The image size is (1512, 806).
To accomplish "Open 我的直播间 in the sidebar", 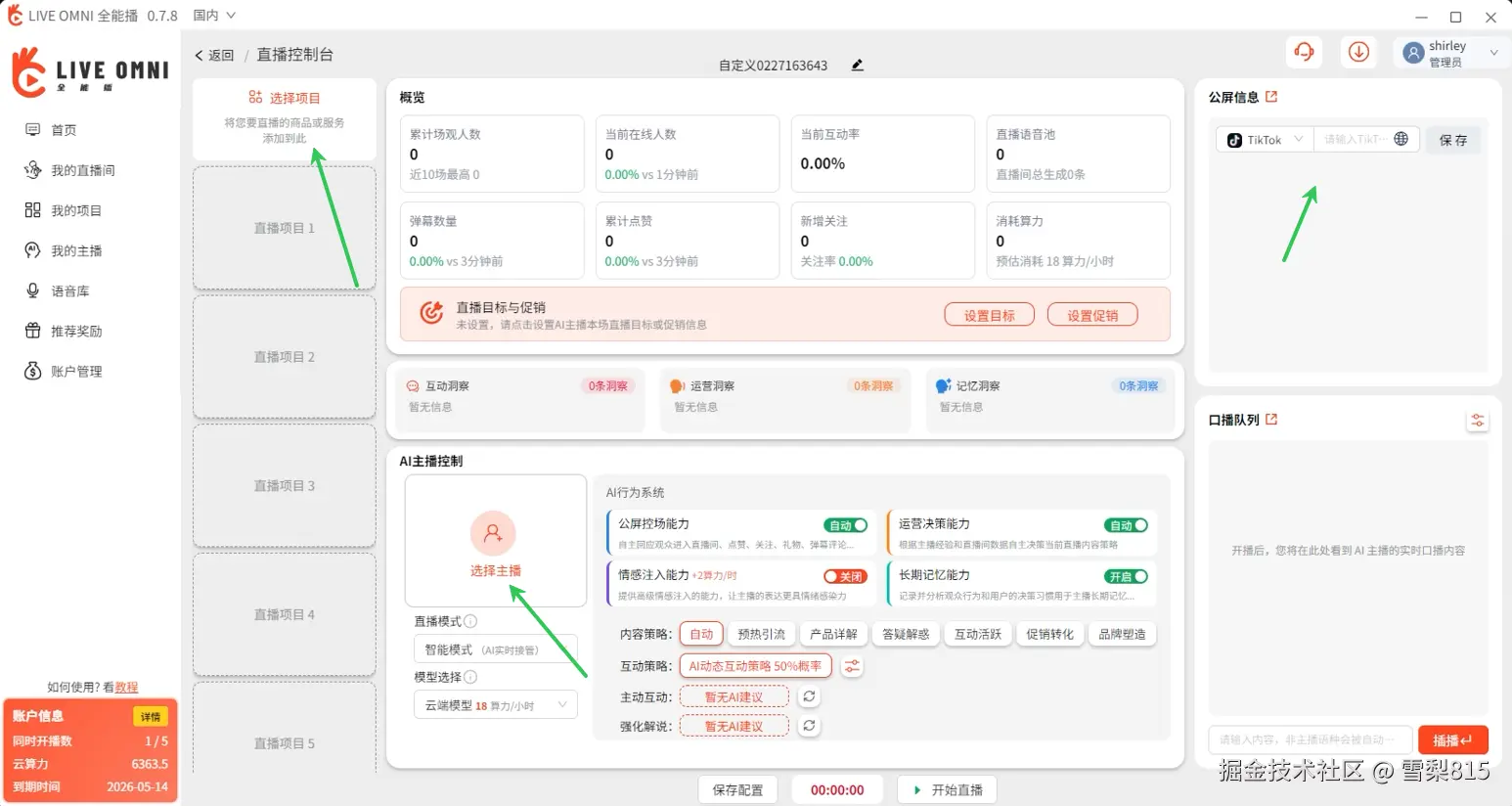I will coord(69,170).
